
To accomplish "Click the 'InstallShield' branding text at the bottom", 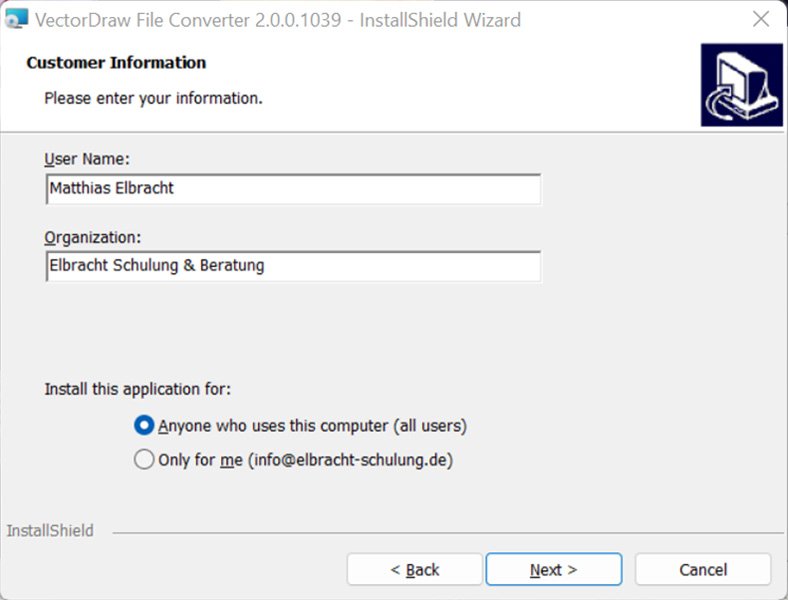I will pos(50,531).
